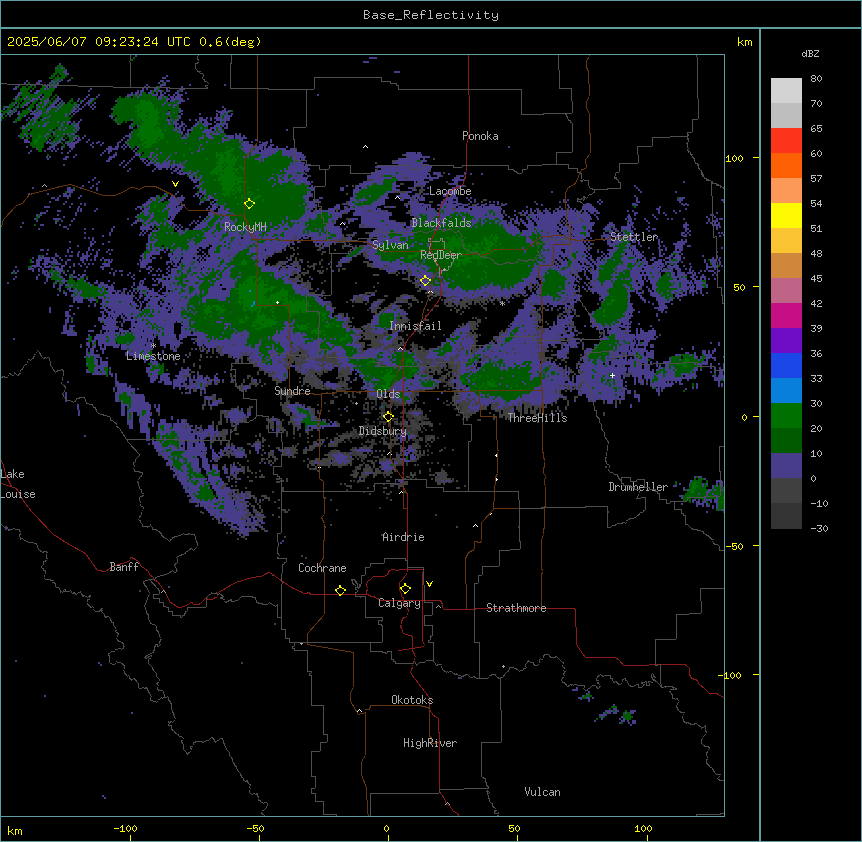Viewport: 862px width, 842px height.
Task: Click the asterisk marker above Limestone
Action: (x=153, y=346)
